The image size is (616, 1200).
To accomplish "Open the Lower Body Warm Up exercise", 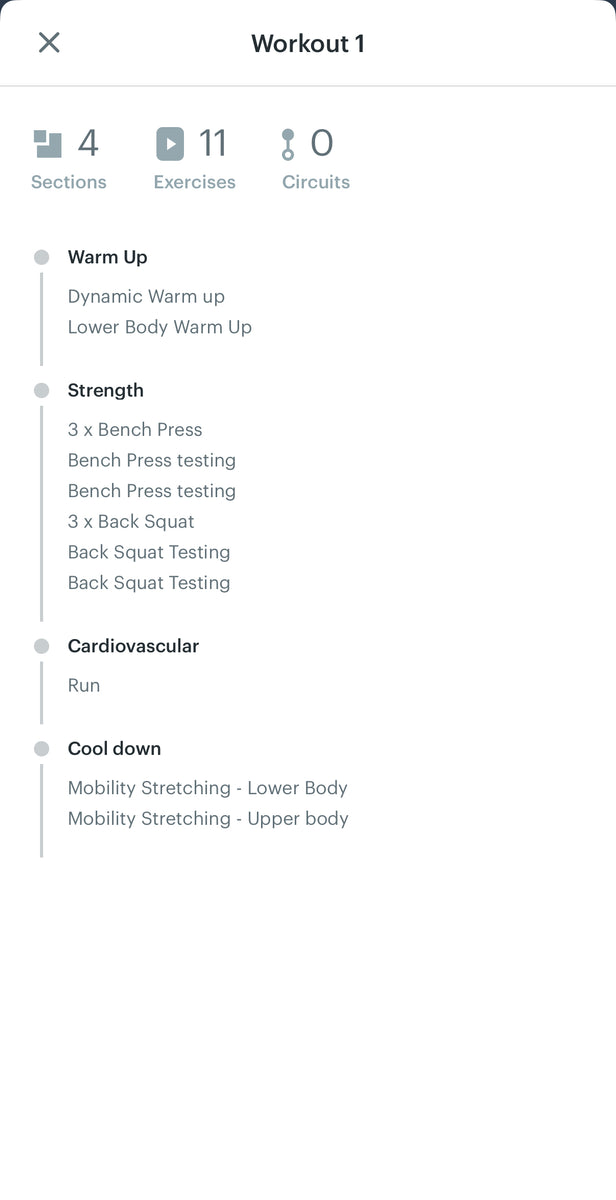I will (x=160, y=327).
